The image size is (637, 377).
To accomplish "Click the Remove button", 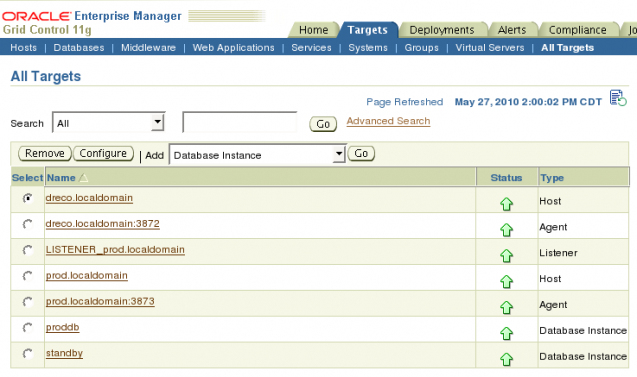I will (45, 154).
